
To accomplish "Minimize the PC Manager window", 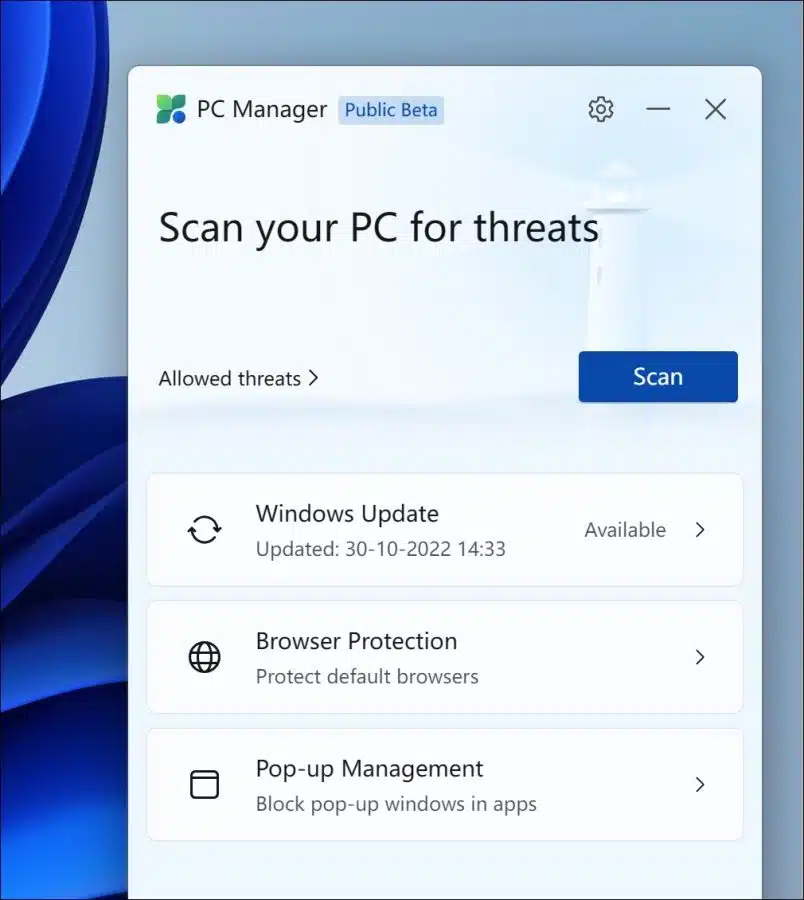I will 658,108.
